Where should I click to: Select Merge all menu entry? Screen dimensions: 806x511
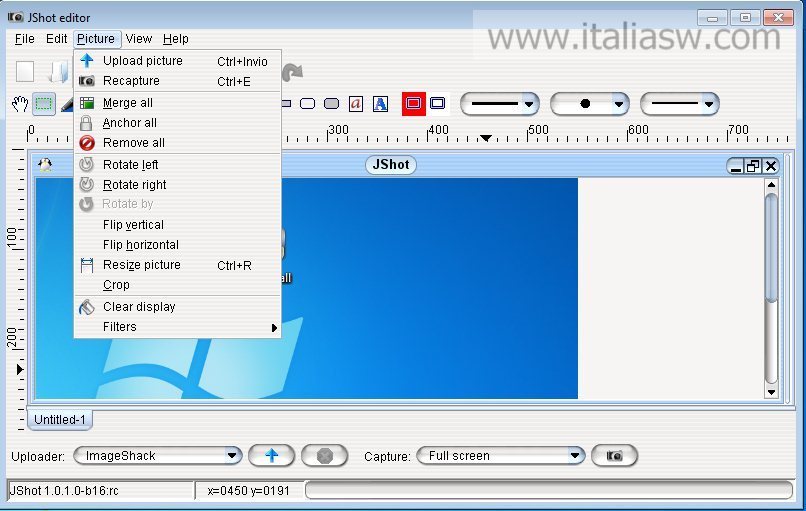178,103
